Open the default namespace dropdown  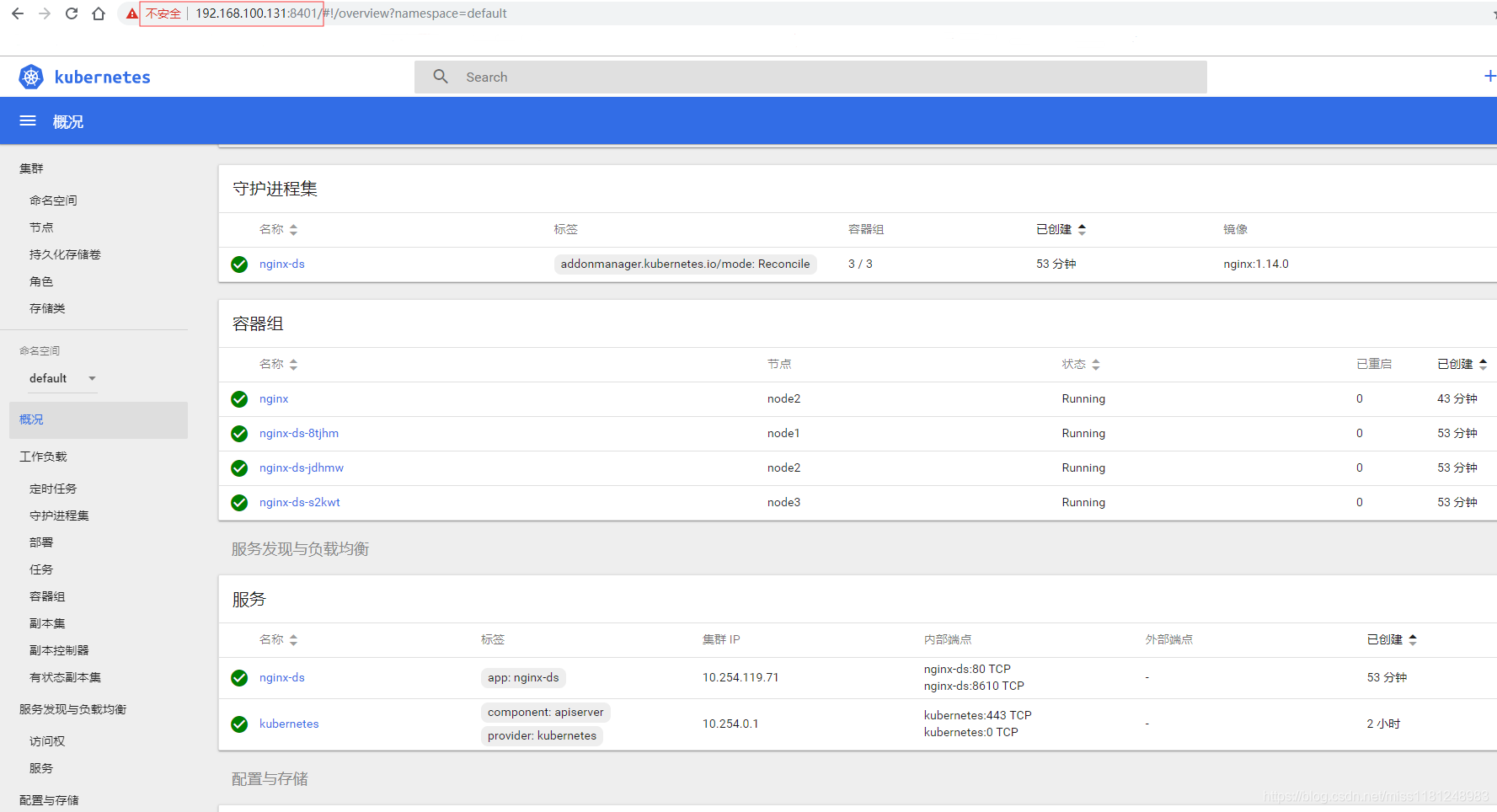pos(63,378)
